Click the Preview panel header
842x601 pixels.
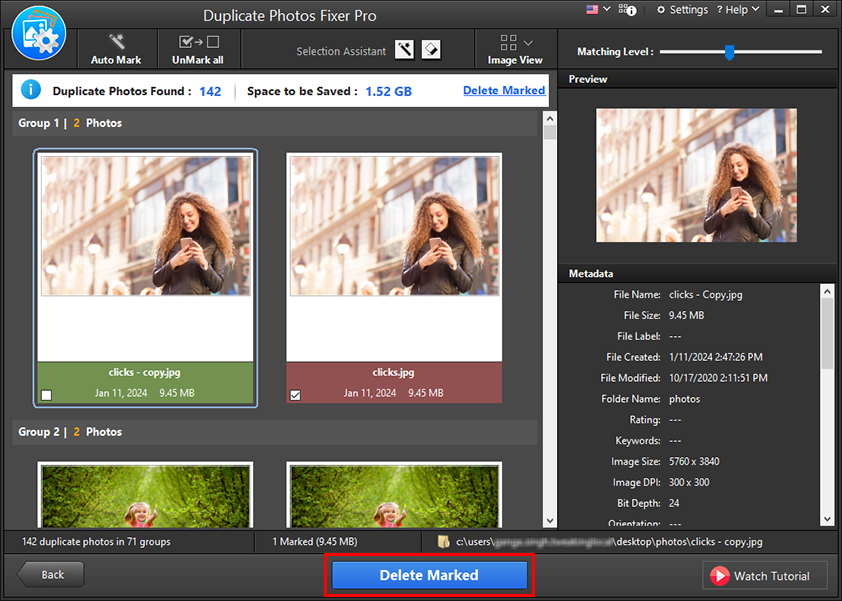[697, 79]
